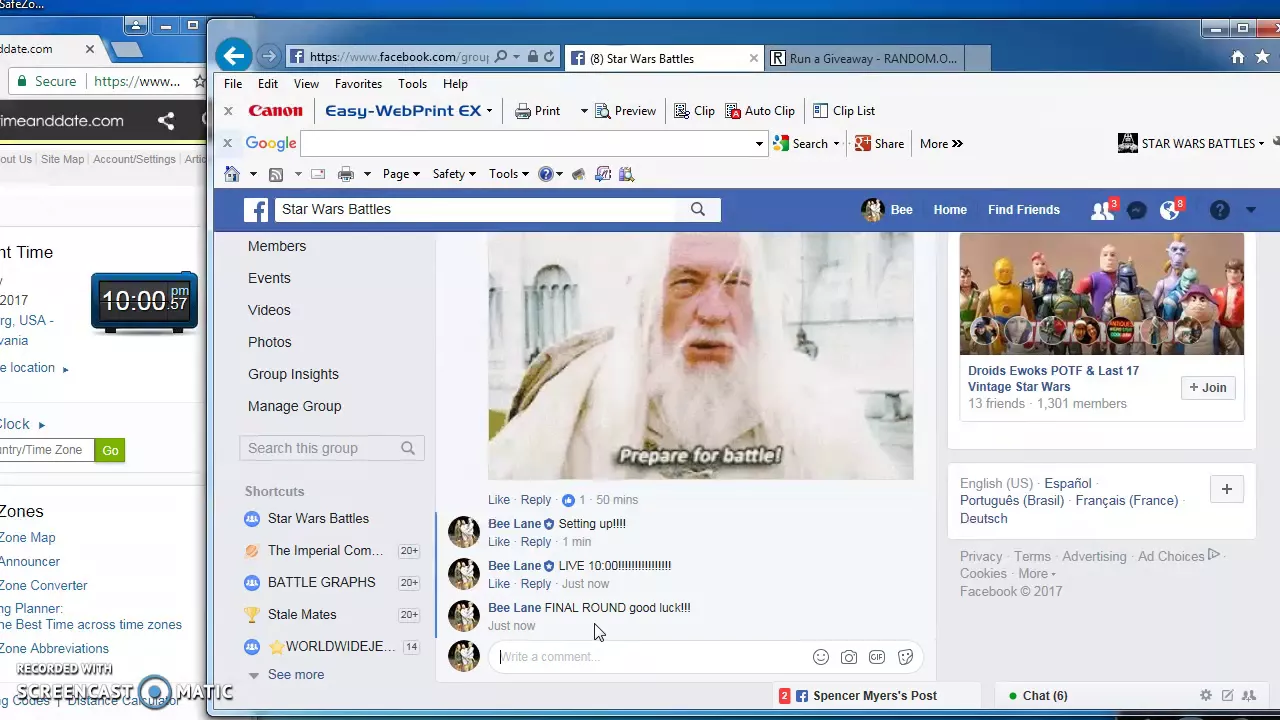The width and height of the screenshot is (1280, 720).
Task: Click the Prepare for battle GIF
Action: coord(700,355)
